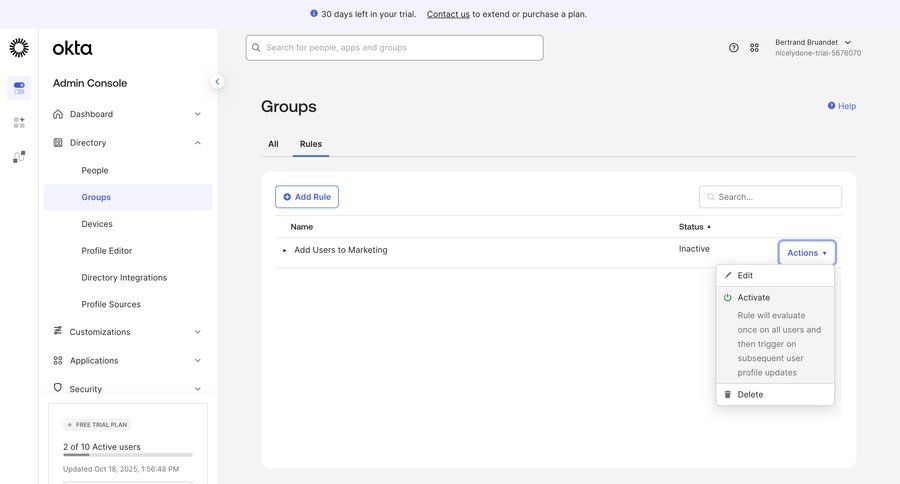Expand the Customizations chevron
This screenshot has height=484, width=900.
point(197,332)
